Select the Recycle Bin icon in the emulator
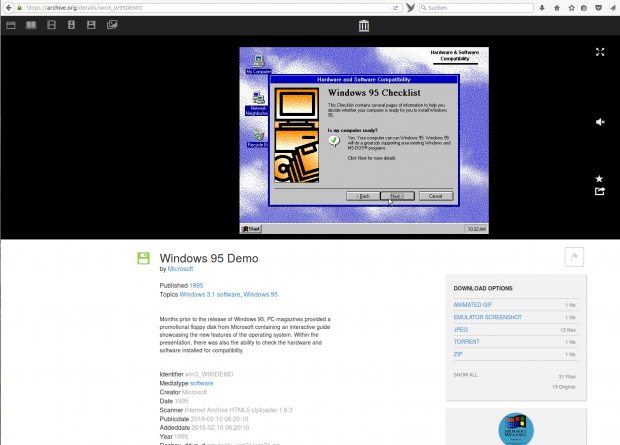The image size is (620, 445). point(258,138)
